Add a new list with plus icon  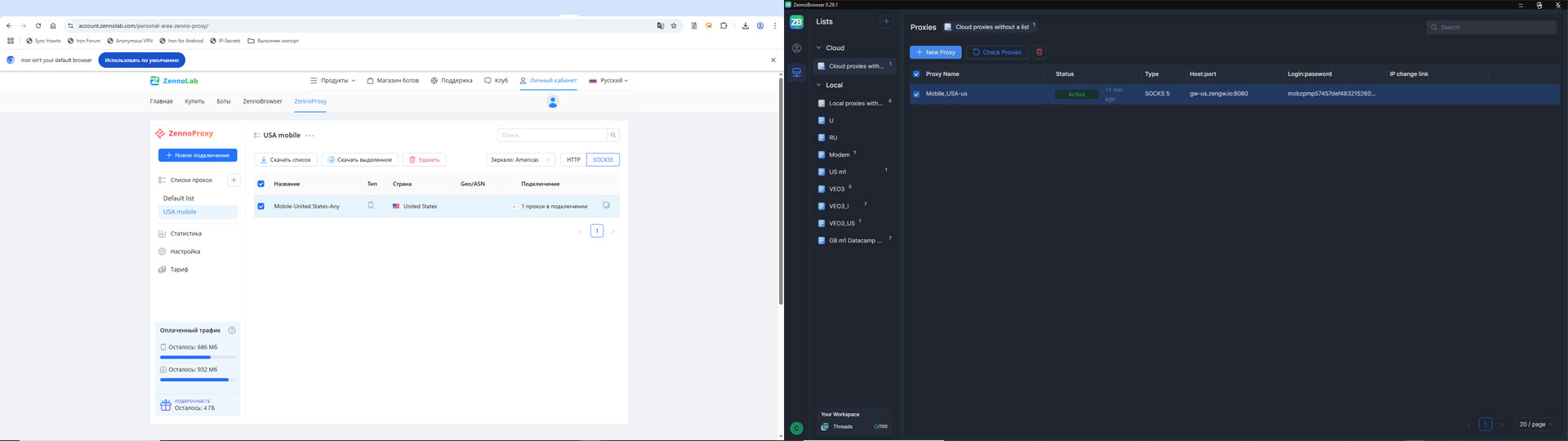coord(886,21)
